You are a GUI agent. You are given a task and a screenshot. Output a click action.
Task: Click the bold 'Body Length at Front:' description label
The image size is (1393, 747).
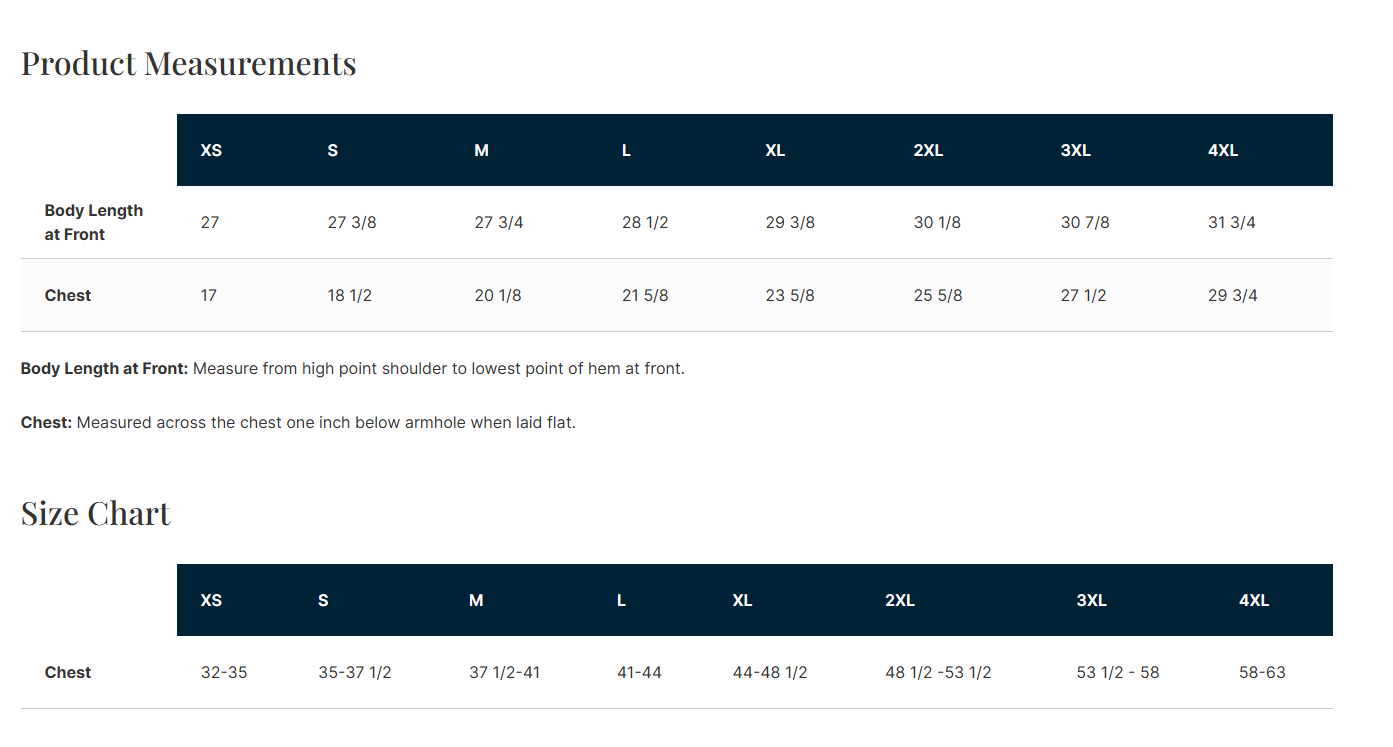click(104, 369)
